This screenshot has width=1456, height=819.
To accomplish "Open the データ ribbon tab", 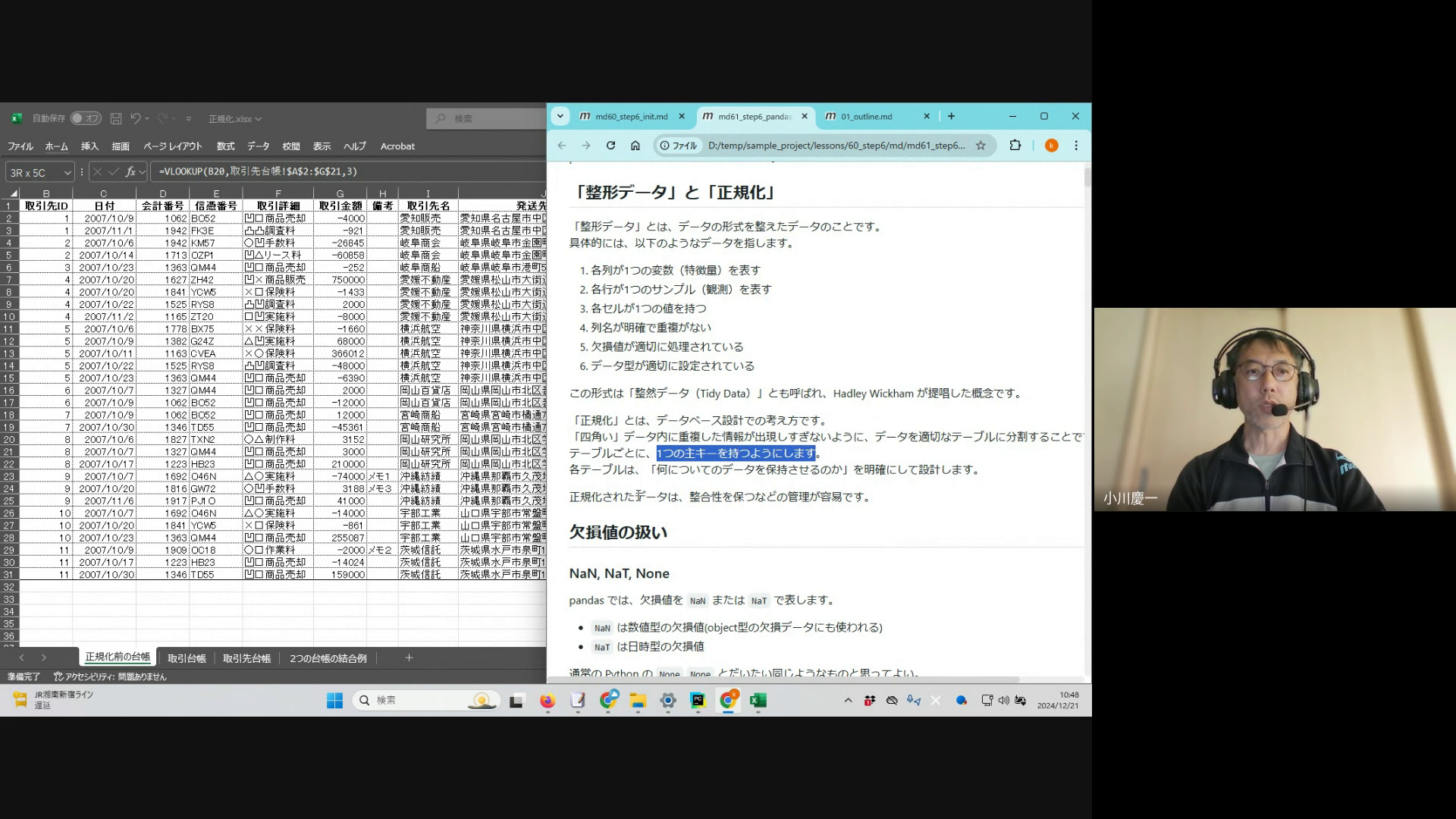I will point(258,146).
